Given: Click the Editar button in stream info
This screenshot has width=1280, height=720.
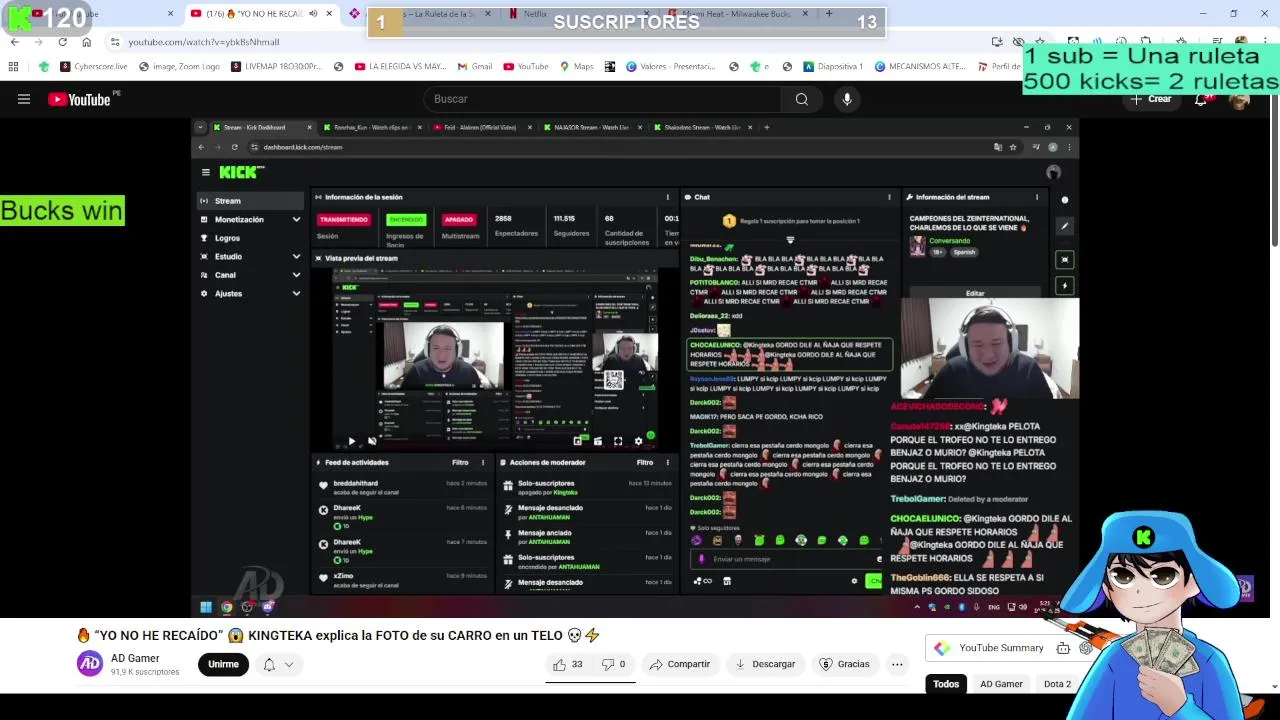Looking at the screenshot, I should click(975, 293).
